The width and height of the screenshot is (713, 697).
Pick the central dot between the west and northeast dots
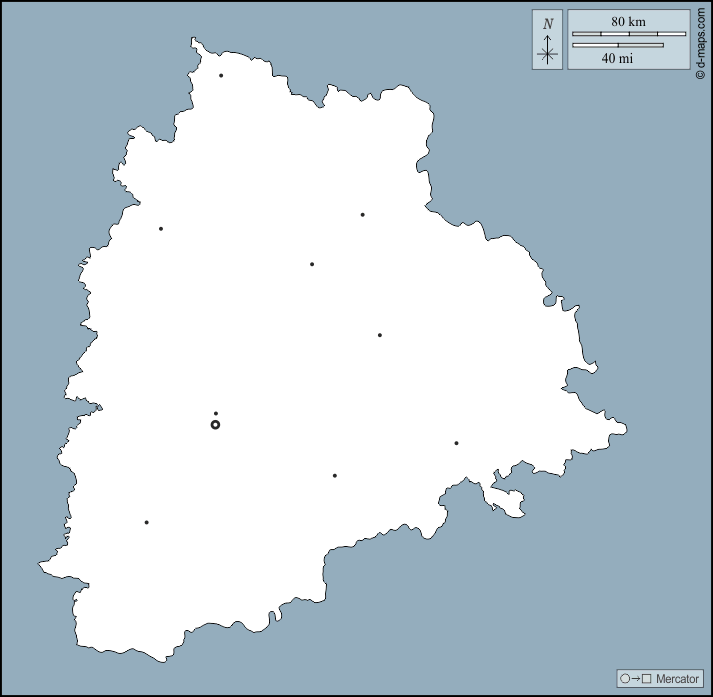(x=312, y=264)
